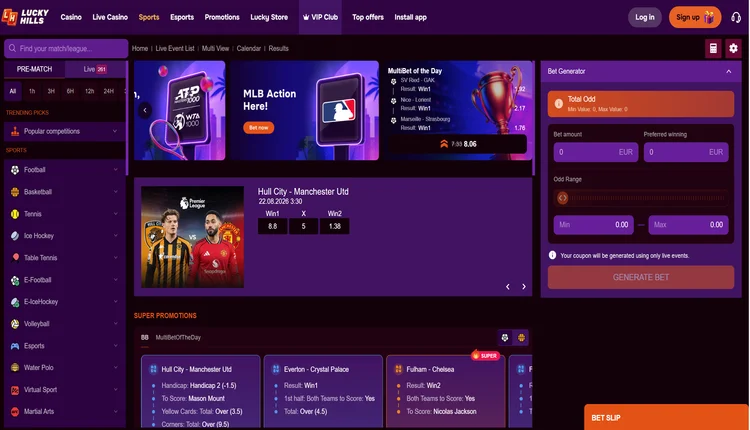Click the MultiBet total odds 8.06 bar
Image resolution: width=750 pixels, height=430 pixels.
(457, 144)
